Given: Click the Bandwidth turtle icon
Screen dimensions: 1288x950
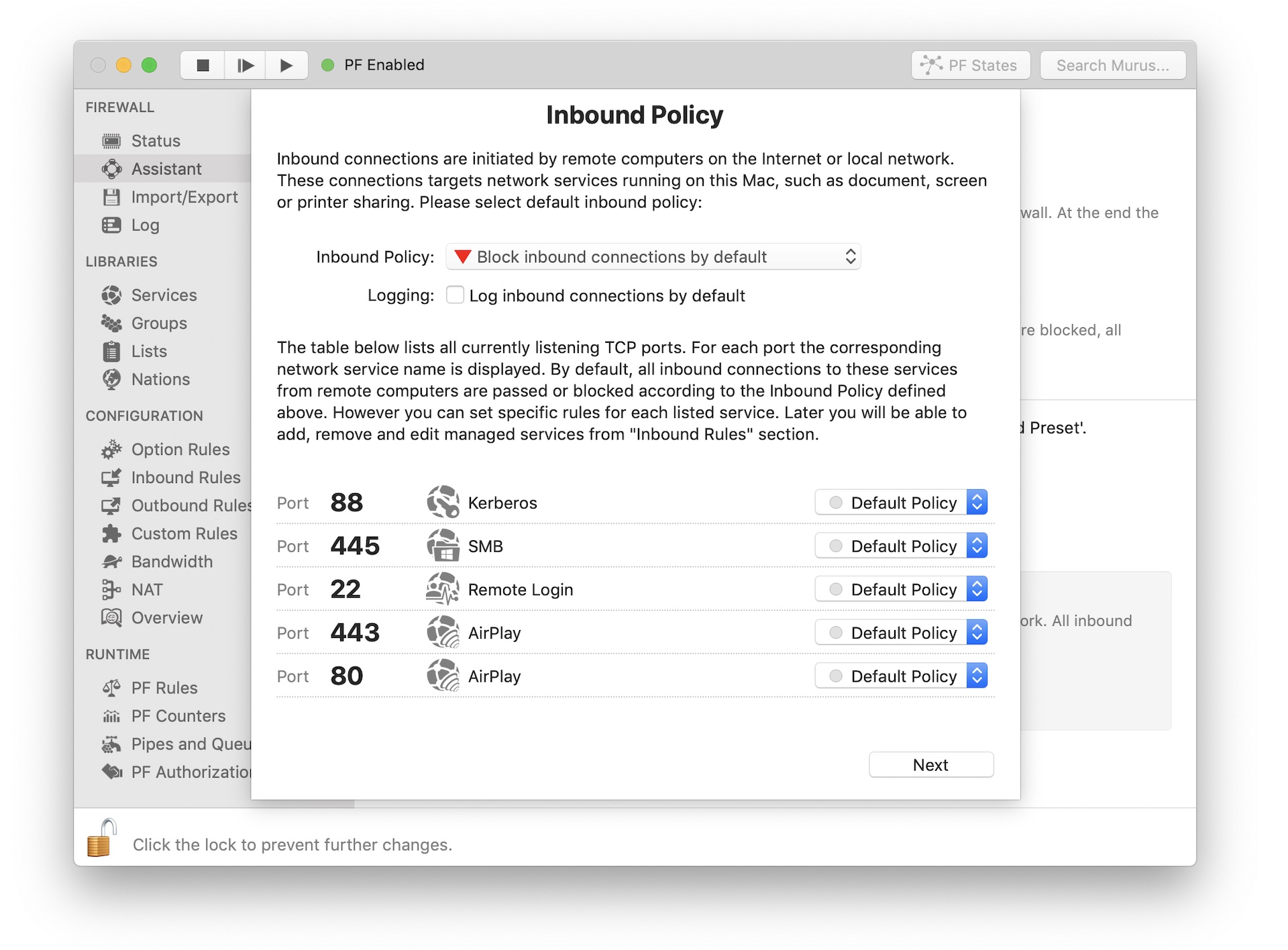Looking at the screenshot, I should [x=111, y=562].
